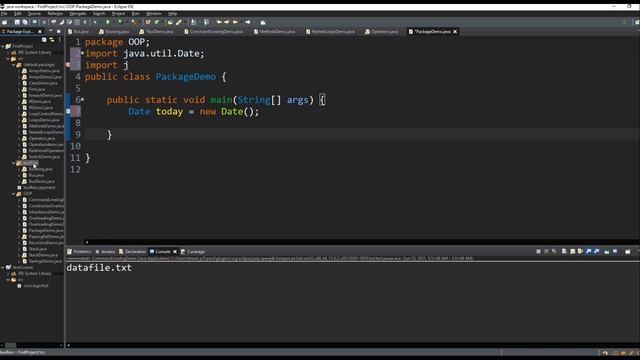This screenshot has width=640, height=360.
Task: Select PackageDemo.java in the OOP package
Action: point(43,231)
